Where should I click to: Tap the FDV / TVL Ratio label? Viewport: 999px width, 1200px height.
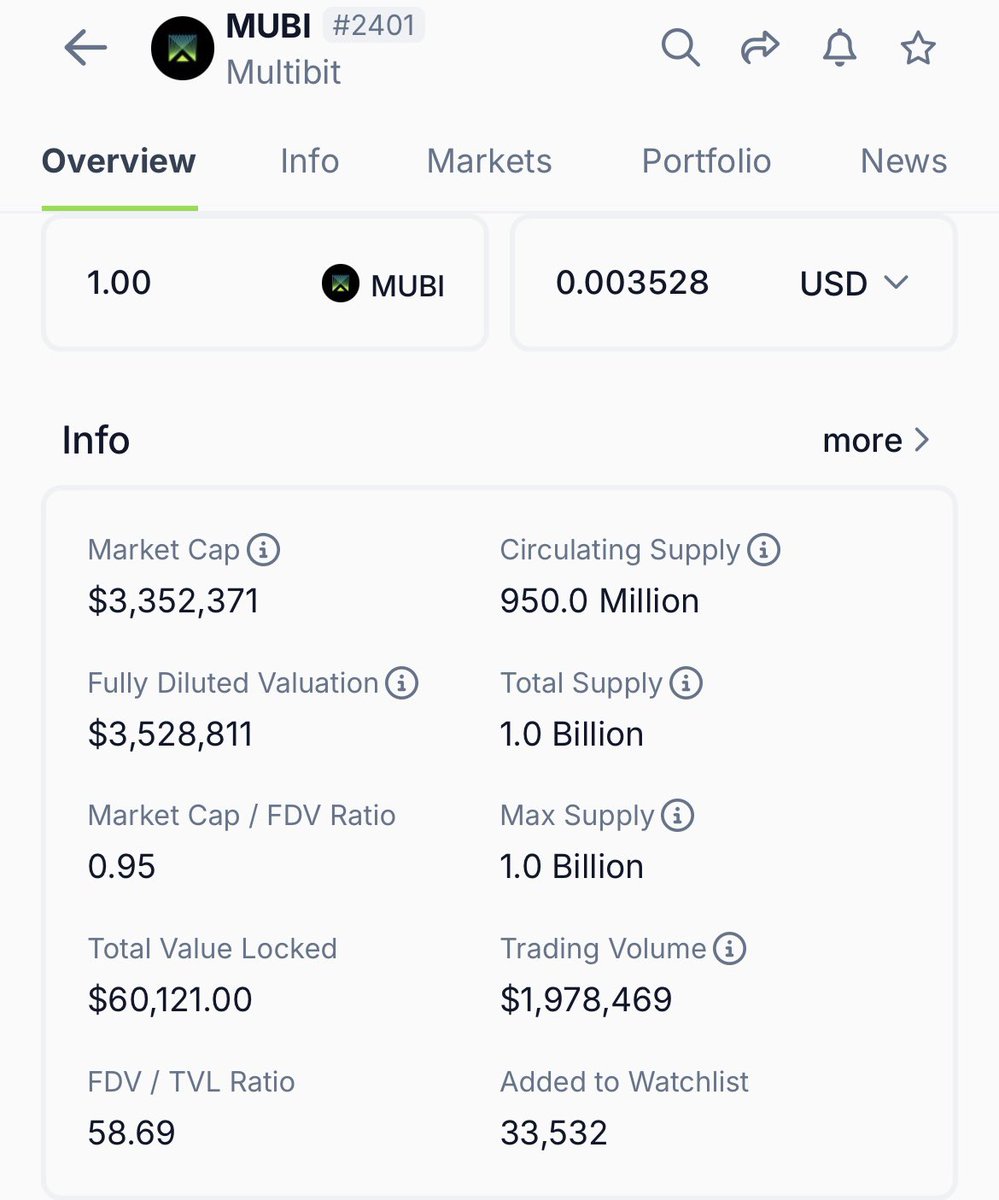(191, 1081)
